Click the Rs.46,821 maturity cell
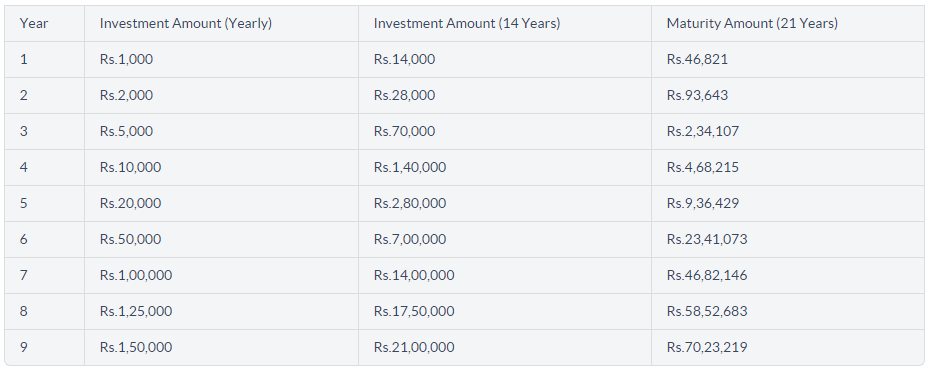 pyautogui.click(x=697, y=60)
